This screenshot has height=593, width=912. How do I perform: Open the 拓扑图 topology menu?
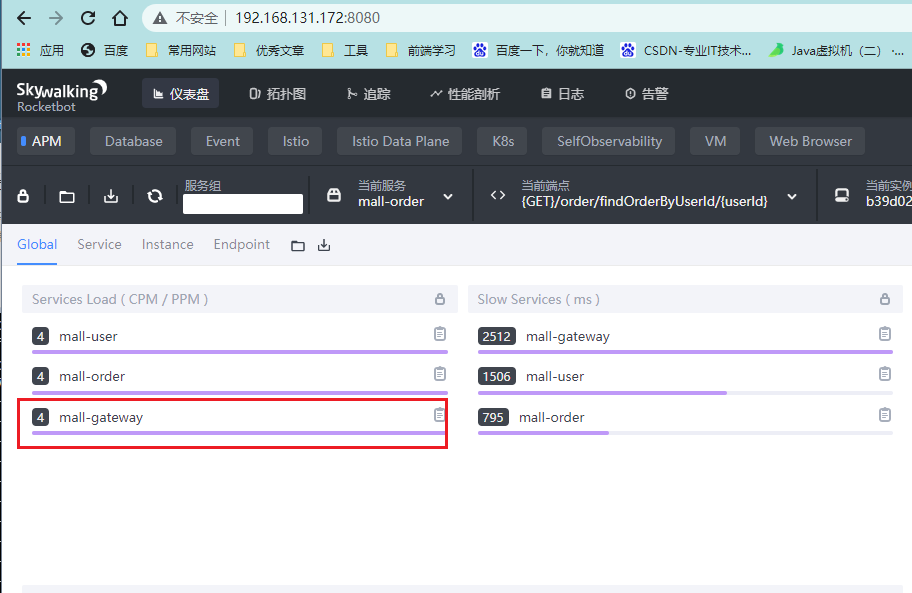point(277,94)
